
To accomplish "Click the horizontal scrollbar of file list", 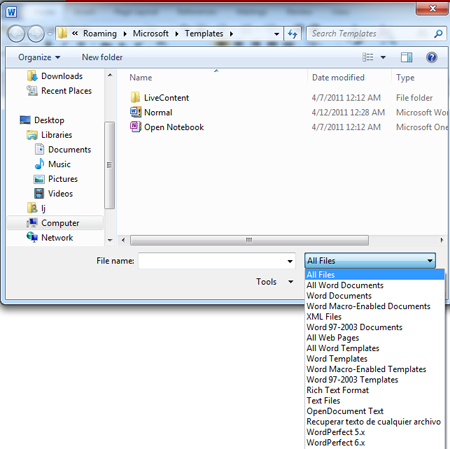I will click(249, 240).
